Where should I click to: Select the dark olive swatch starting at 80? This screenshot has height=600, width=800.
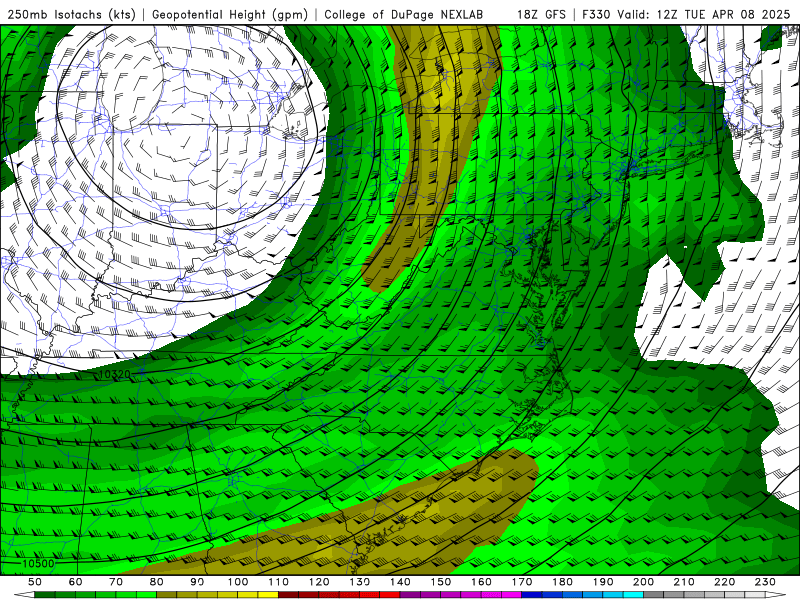point(166,595)
